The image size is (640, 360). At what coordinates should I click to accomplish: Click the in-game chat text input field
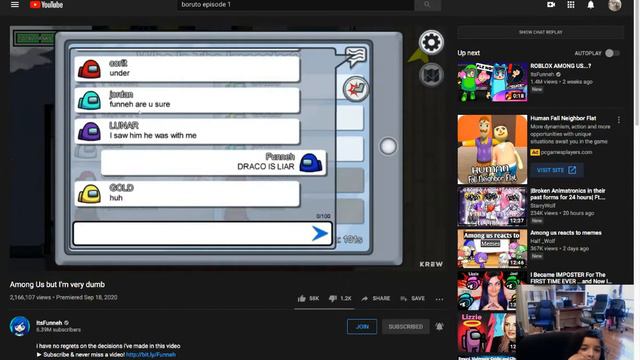(202, 233)
